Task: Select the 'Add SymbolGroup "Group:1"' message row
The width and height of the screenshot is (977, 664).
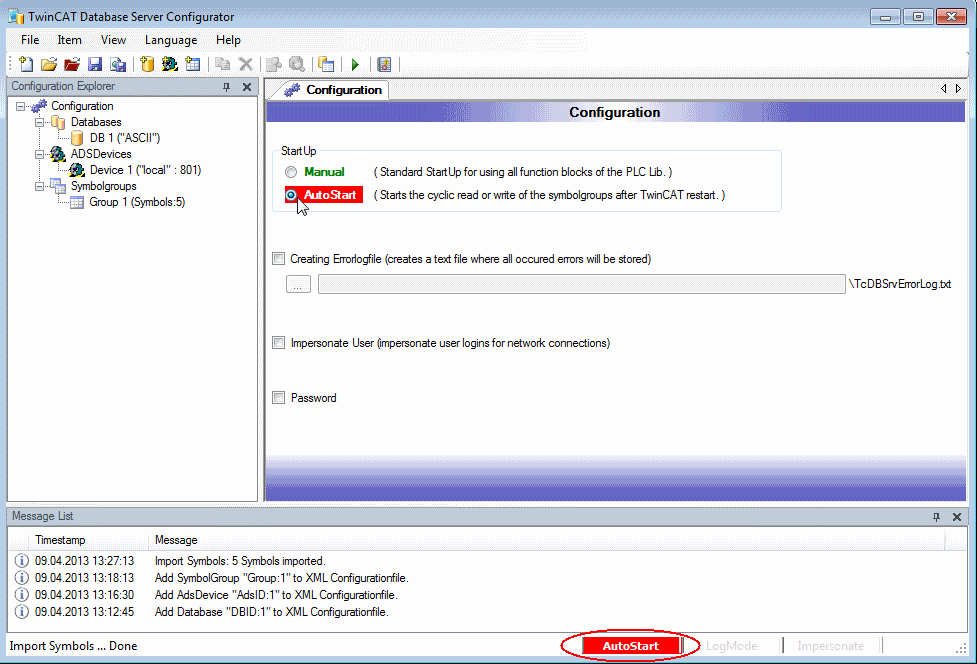Action: pyautogui.click(x=281, y=578)
